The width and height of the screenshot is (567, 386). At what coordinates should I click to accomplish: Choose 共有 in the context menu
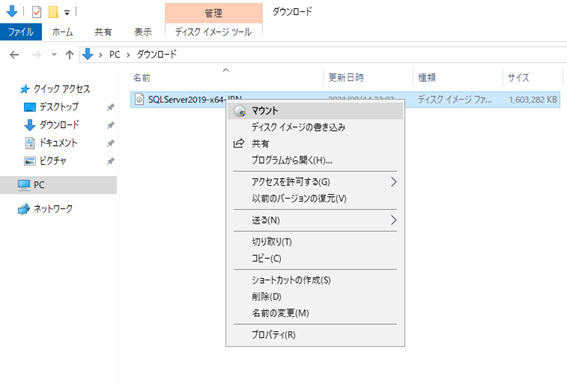click(315, 144)
